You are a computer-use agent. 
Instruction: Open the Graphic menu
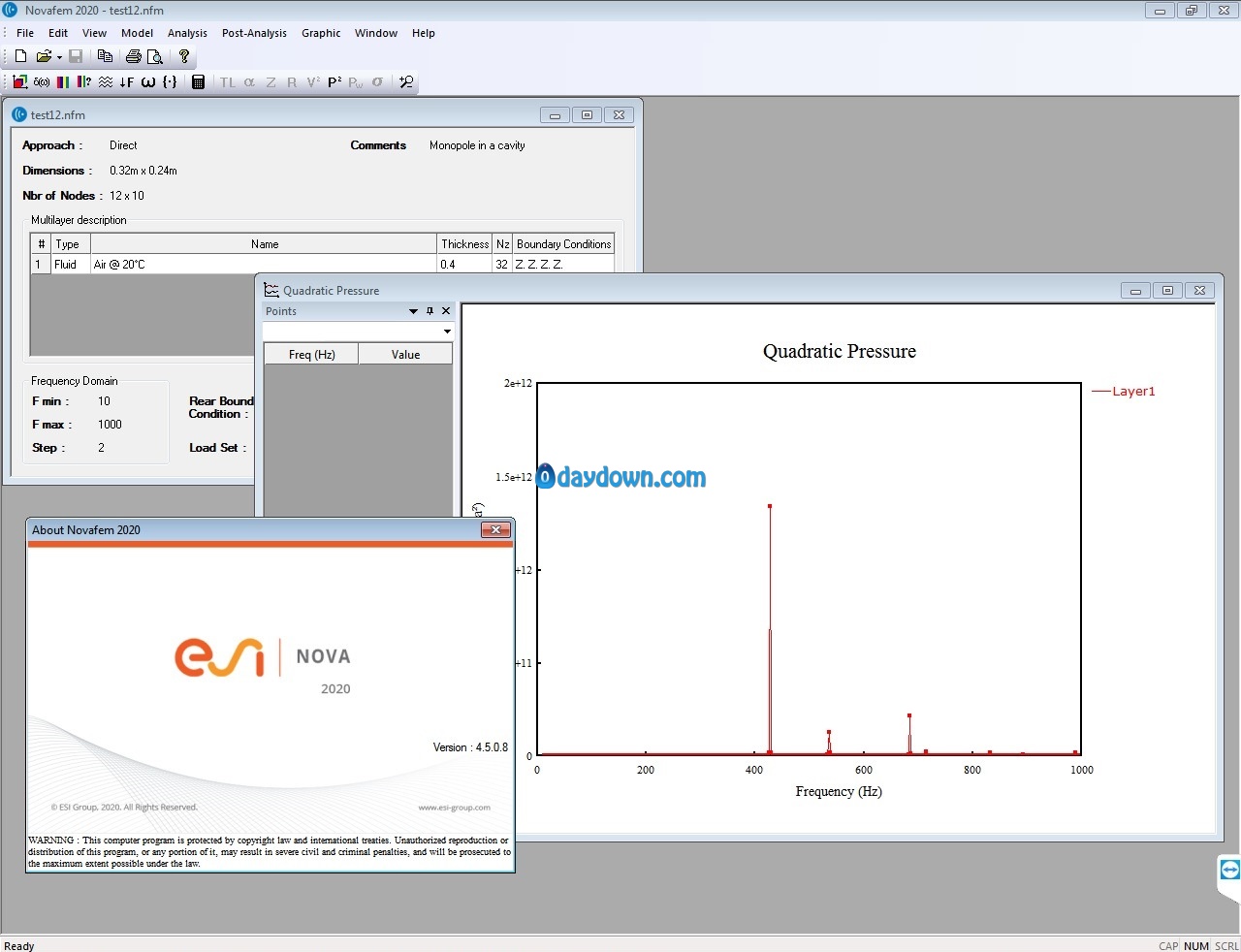(321, 33)
